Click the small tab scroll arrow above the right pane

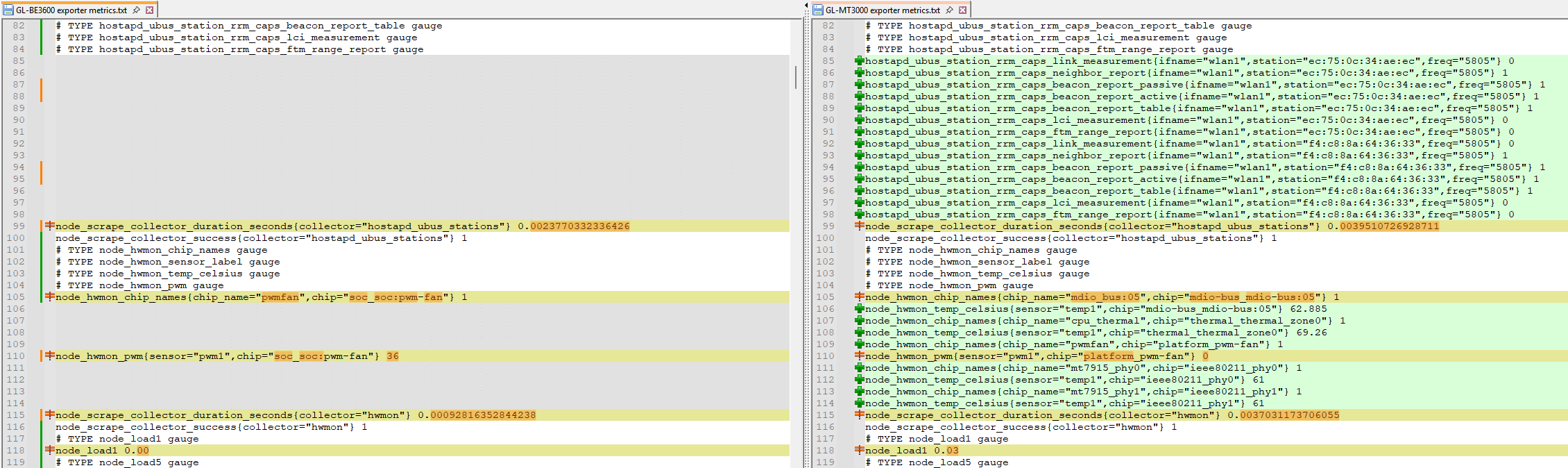click(x=806, y=6)
